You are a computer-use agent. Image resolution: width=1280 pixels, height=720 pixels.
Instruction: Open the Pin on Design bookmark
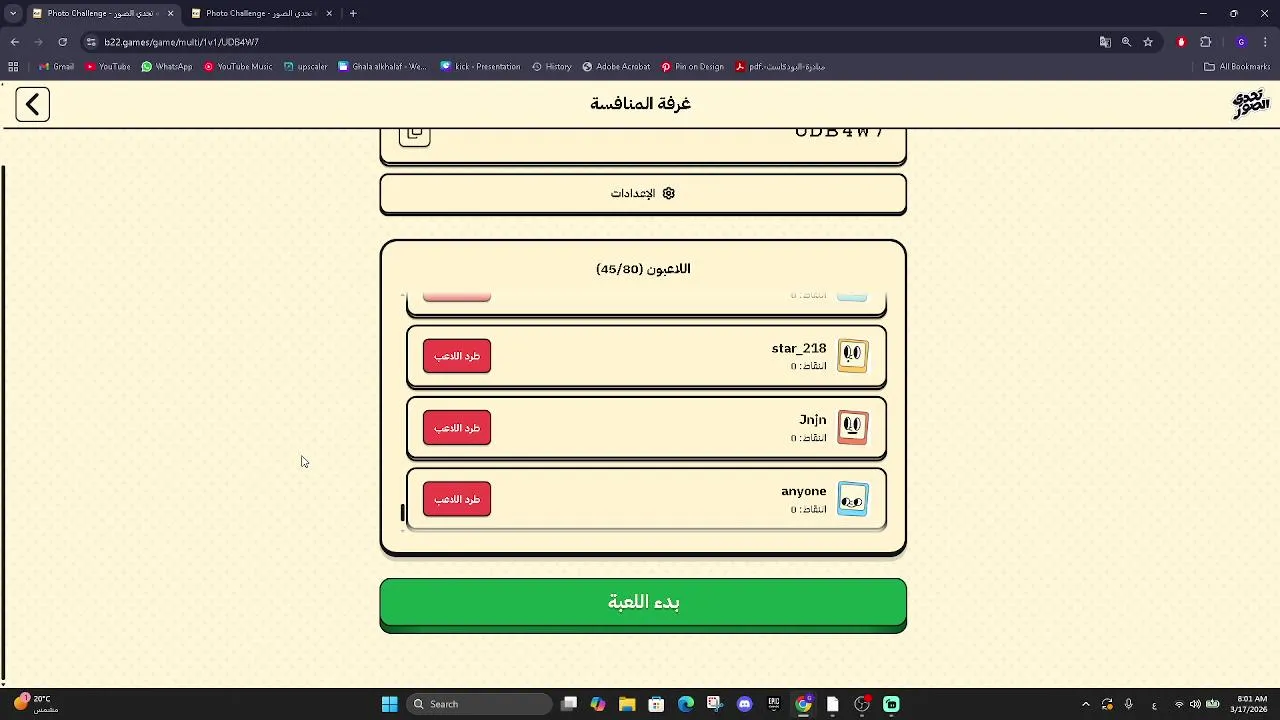693,67
